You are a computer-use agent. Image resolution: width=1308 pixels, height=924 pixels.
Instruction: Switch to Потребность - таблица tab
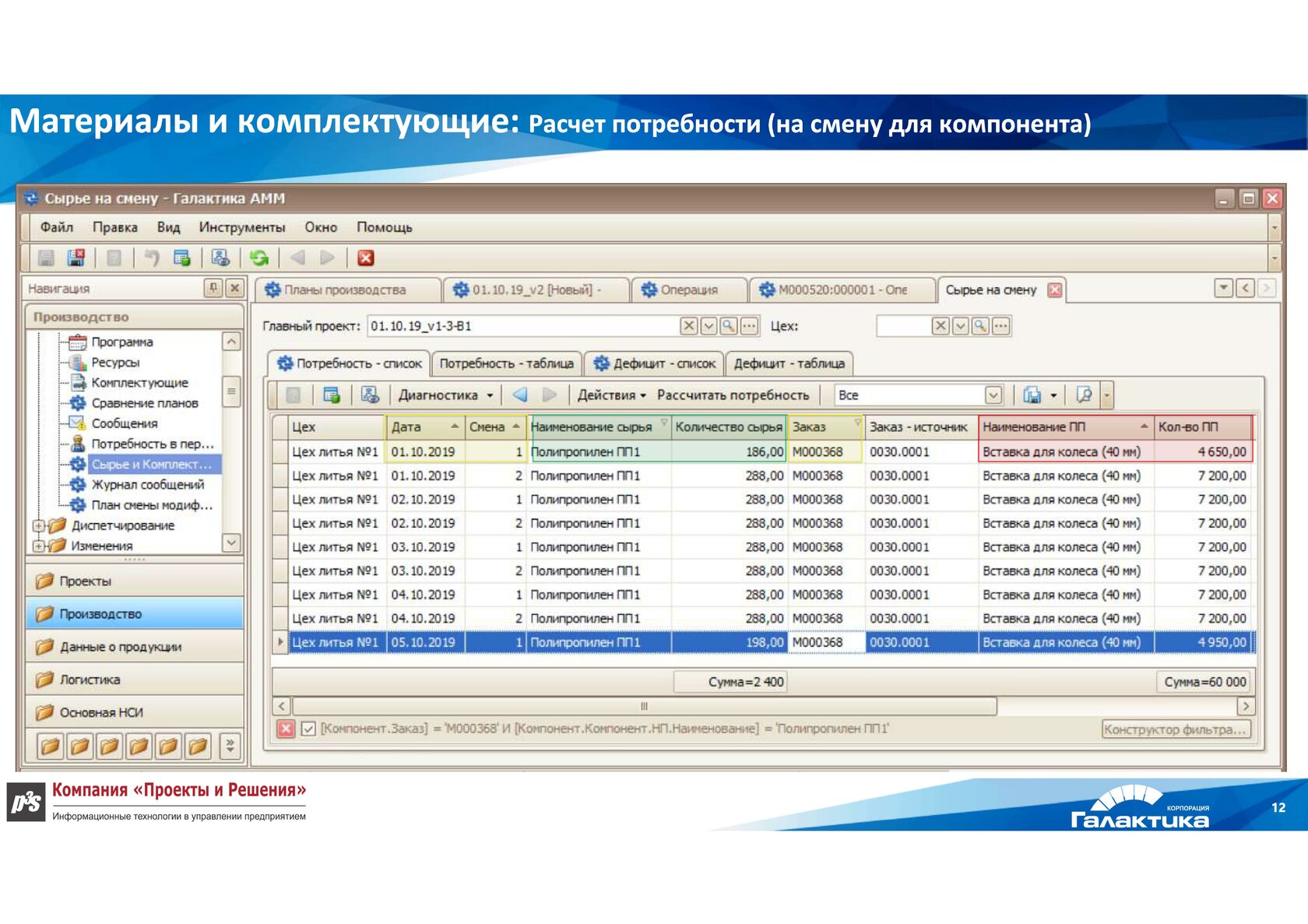pyautogui.click(x=506, y=364)
